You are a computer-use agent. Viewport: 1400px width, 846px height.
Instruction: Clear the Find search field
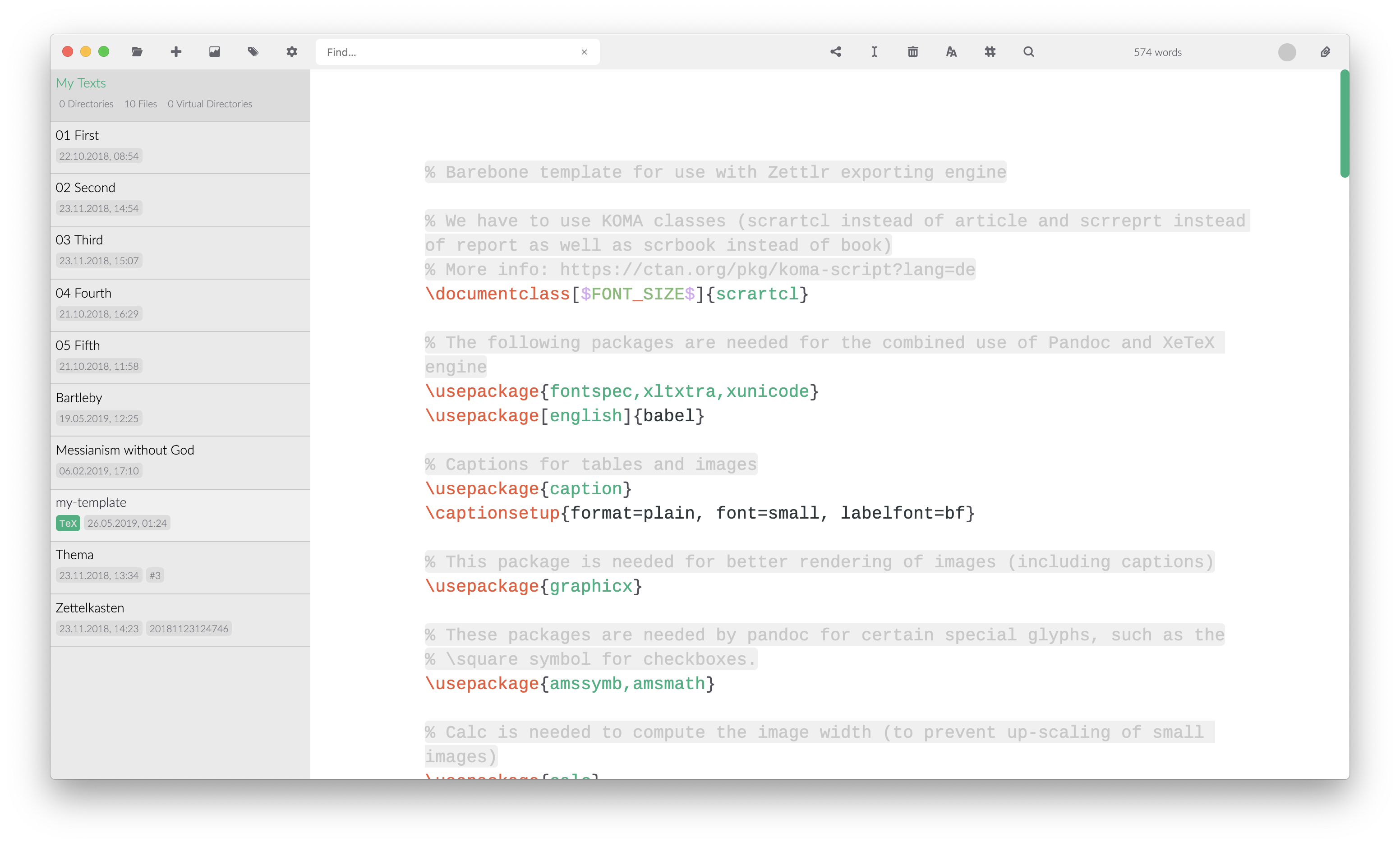pos(584,51)
